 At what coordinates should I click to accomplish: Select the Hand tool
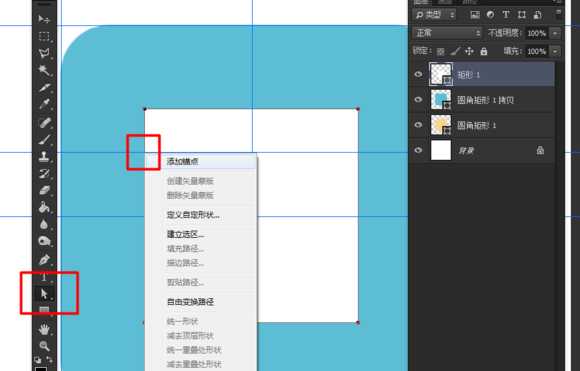pos(44,329)
